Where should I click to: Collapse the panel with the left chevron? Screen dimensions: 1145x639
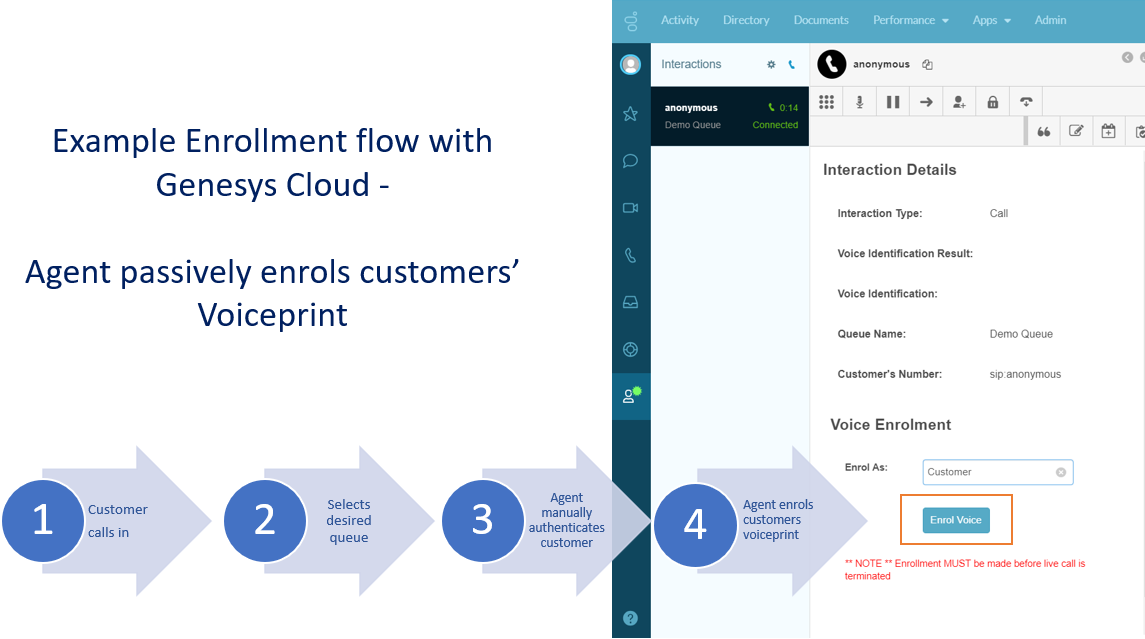[x=1127, y=57]
